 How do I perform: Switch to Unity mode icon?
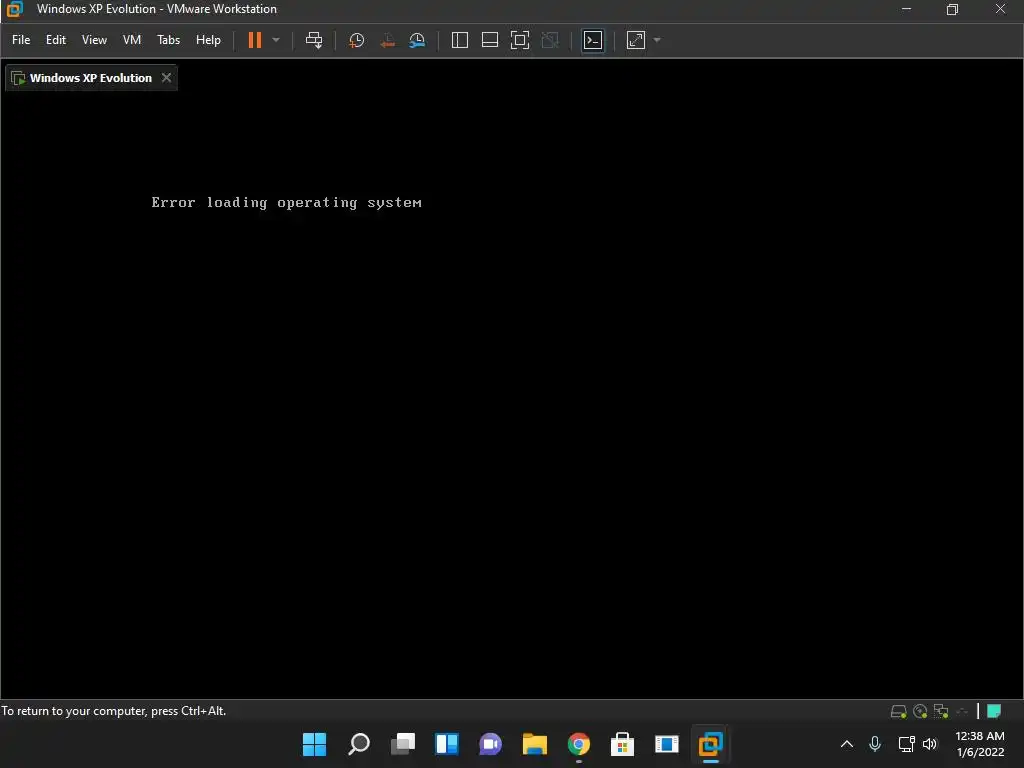(551, 40)
